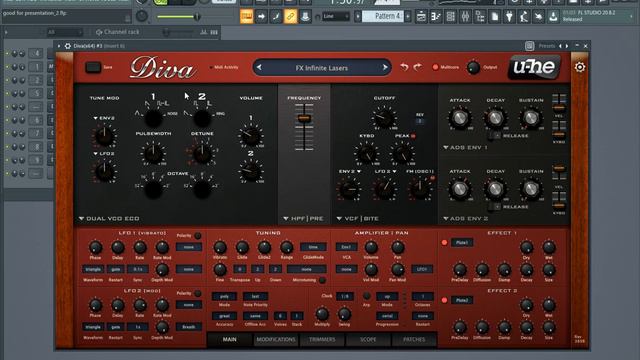Viewport: 640px width, 360px height.
Task: Redo change with right curved arrow
Action: [418, 67]
